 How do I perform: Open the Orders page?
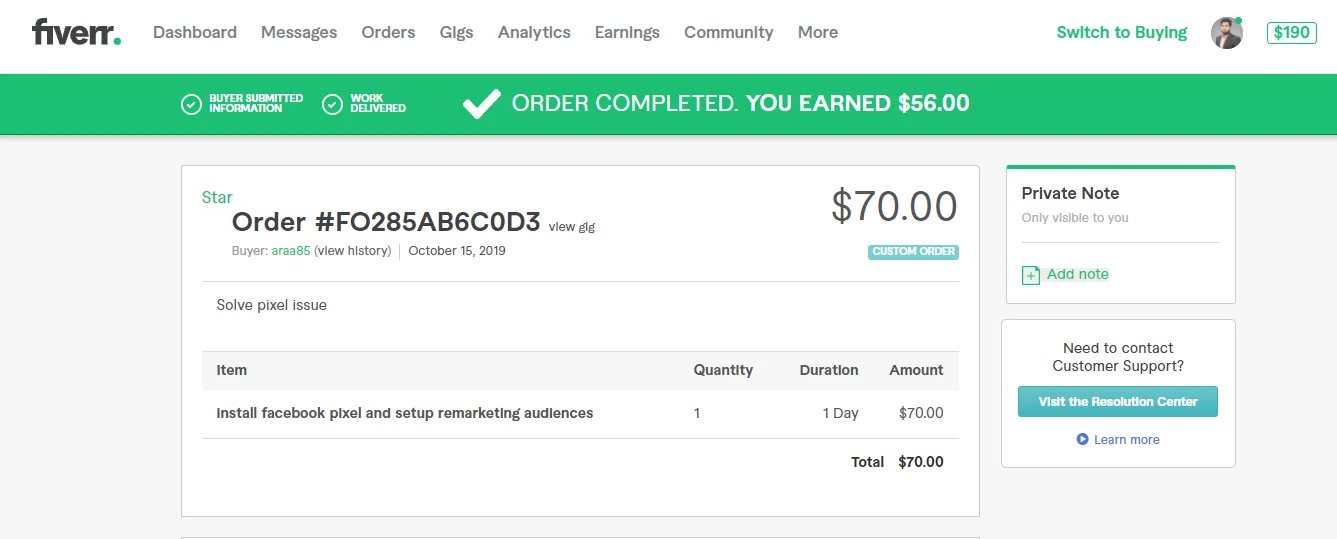(x=388, y=33)
